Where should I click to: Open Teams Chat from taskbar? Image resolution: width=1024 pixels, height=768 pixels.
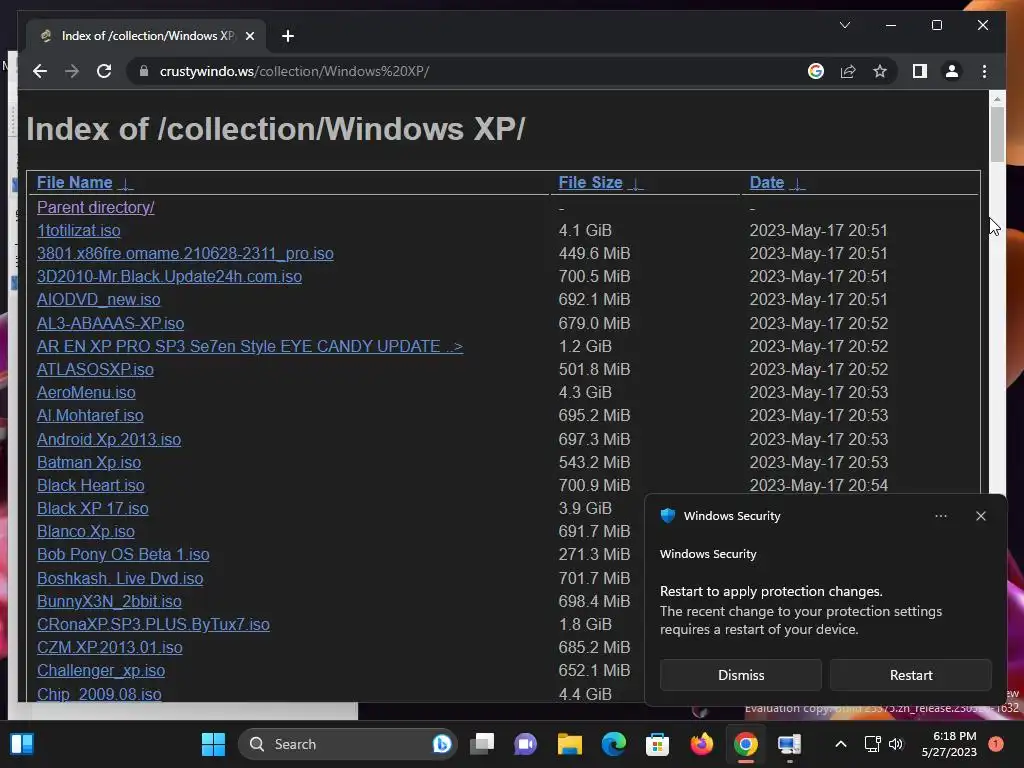pos(525,744)
